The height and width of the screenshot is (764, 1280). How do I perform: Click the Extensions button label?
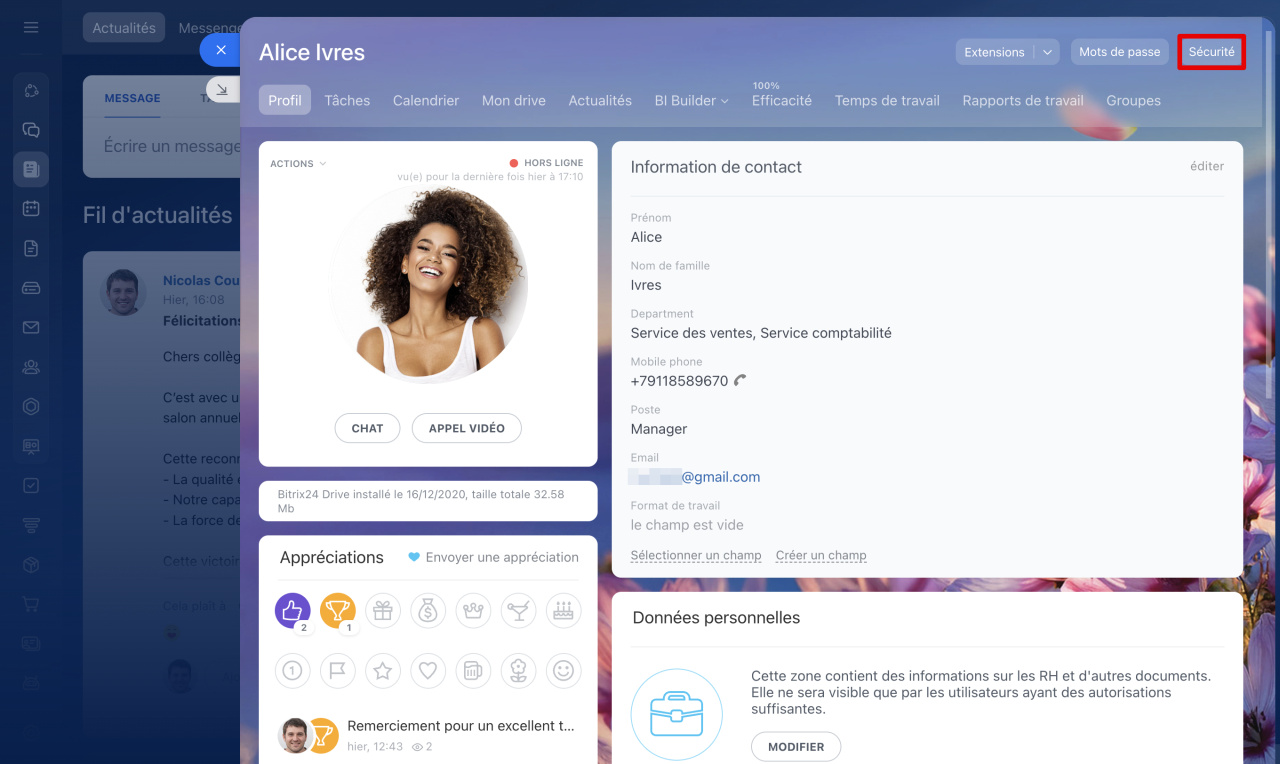pos(994,52)
